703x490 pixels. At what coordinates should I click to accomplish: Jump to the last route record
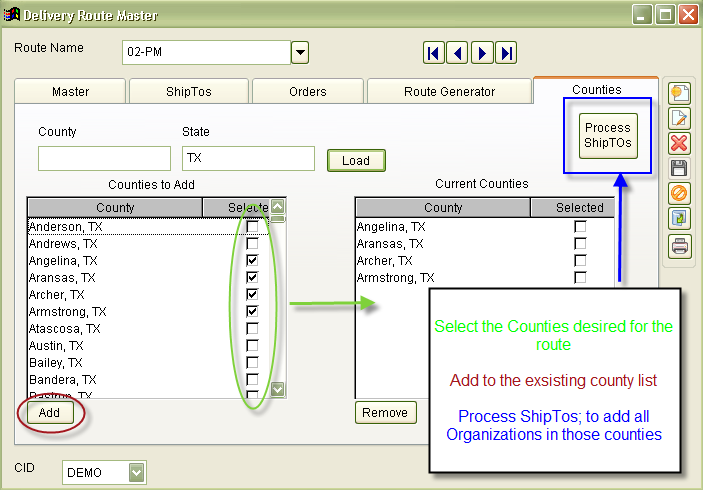(506, 53)
